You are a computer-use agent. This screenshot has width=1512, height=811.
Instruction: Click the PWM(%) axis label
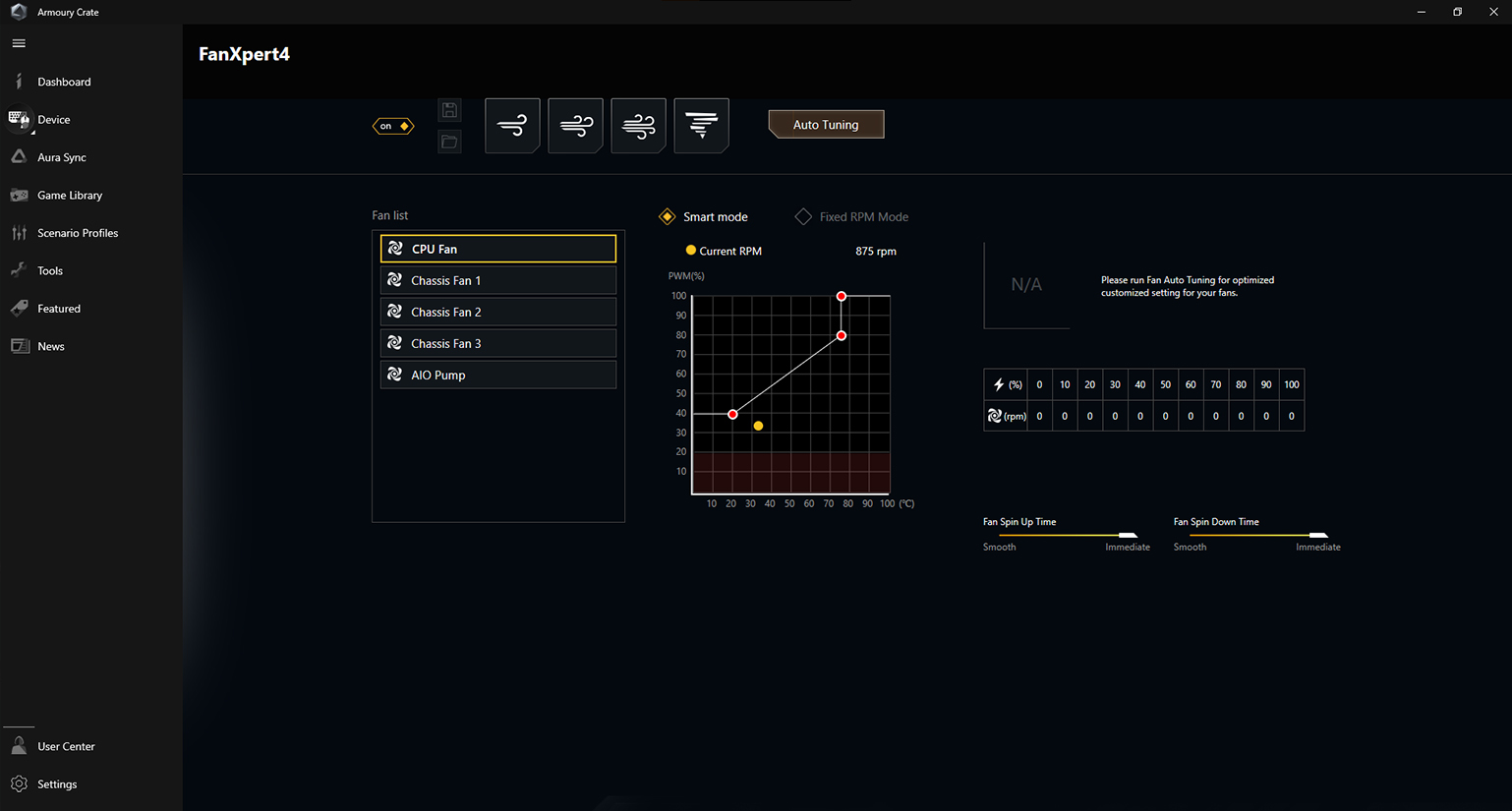click(x=686, y=276)
